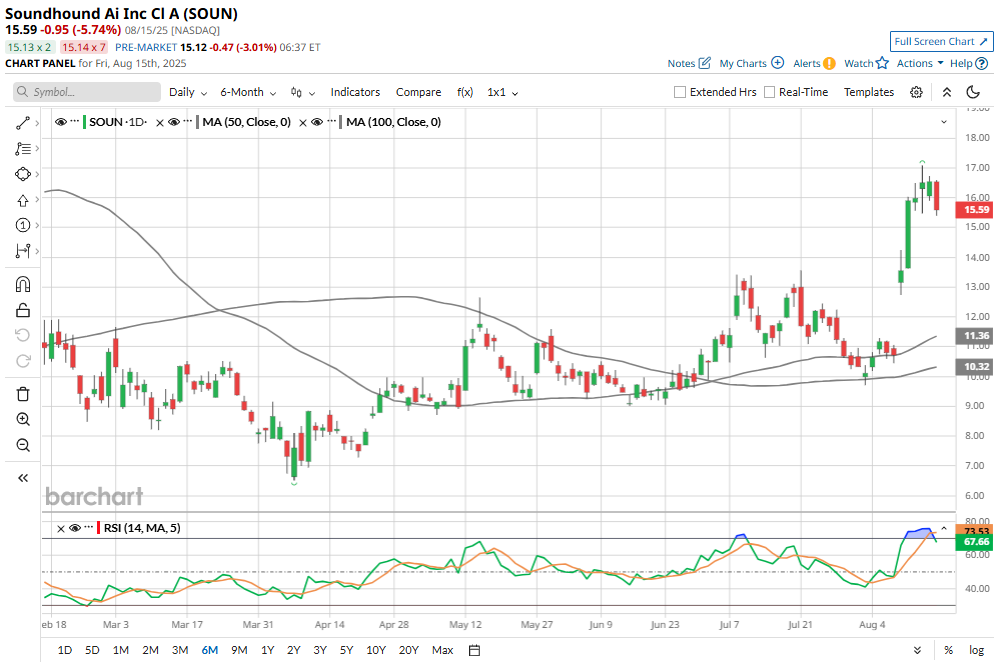This screenshot has width=1008, height=669.
Task: Collapse the toolbar with double up arrows
Action: coord(947,93)
